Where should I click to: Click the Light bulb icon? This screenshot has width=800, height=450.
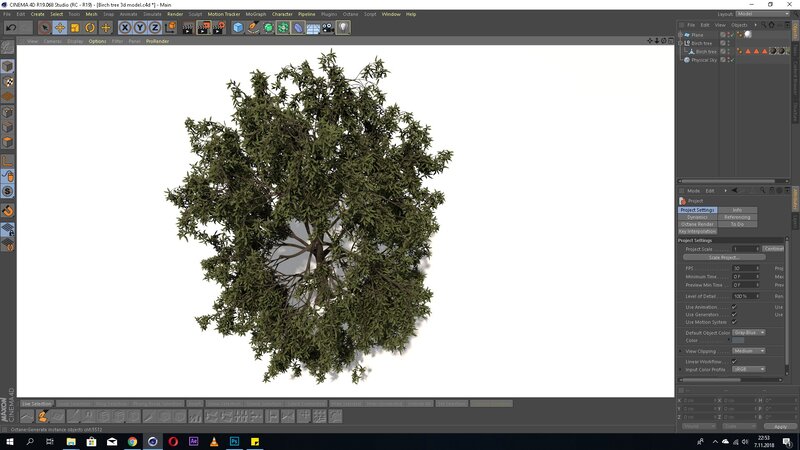click(x=343, y=28)
